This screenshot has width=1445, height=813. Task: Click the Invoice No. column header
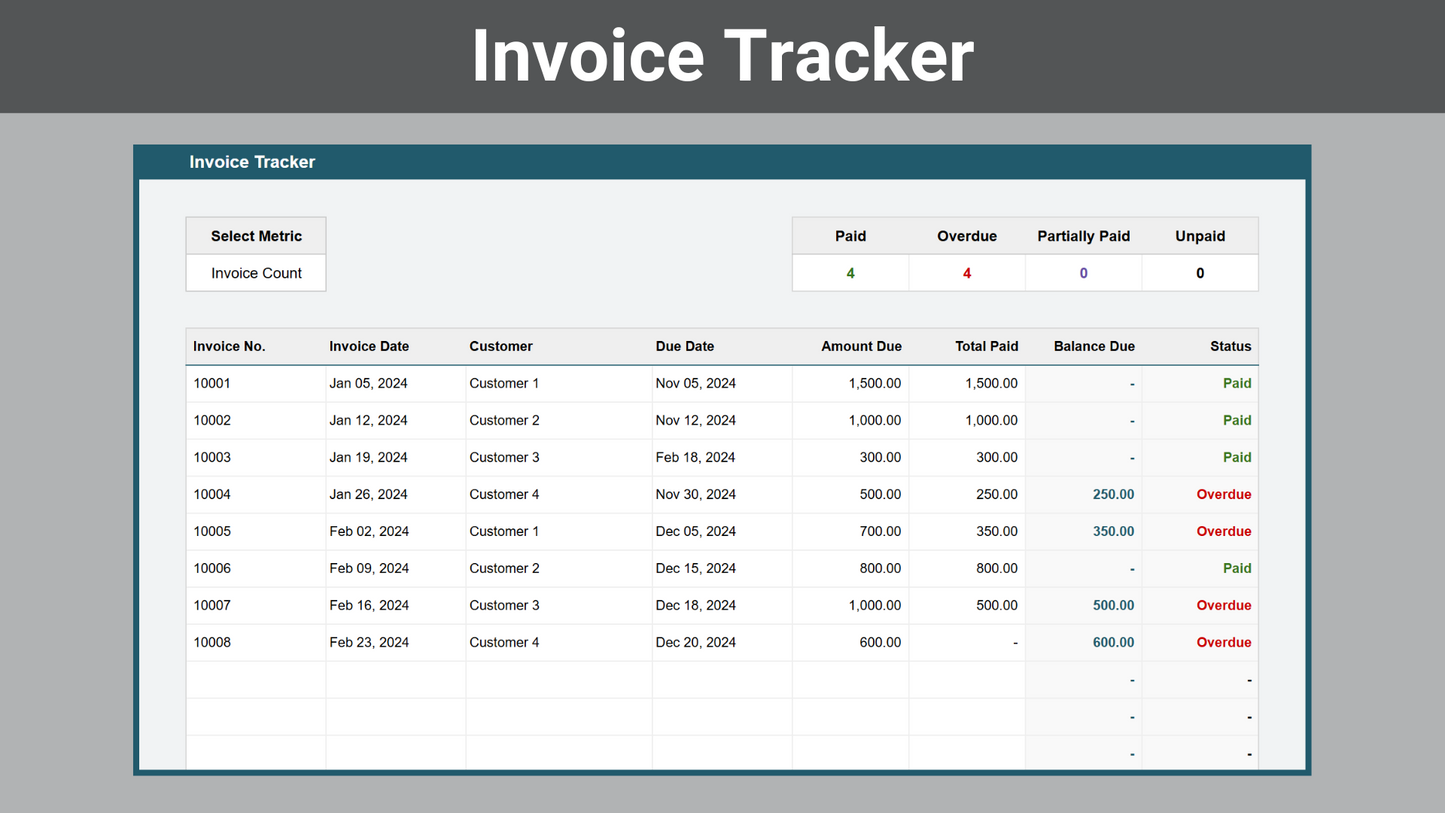(229, 346)
